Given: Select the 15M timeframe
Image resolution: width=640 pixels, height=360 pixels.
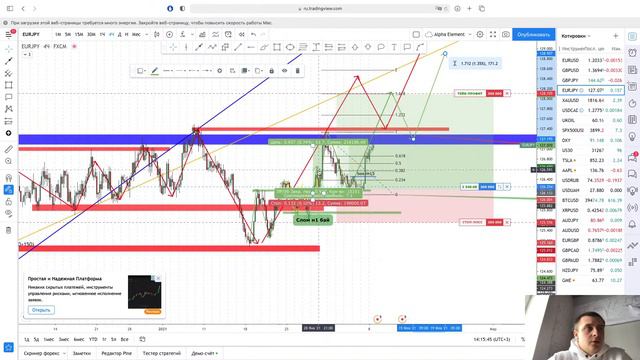Looking at the screenshot, I should 79,35.
